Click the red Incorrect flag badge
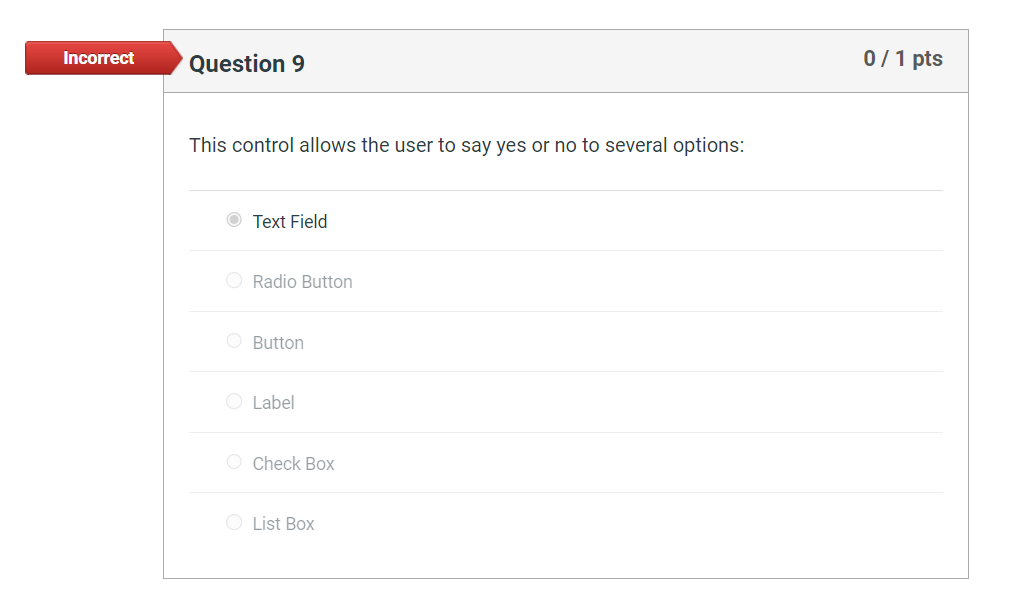Image resolution: width=1028 pixels, height=616 pixels. pyautogui.click(x=98, y=58)
